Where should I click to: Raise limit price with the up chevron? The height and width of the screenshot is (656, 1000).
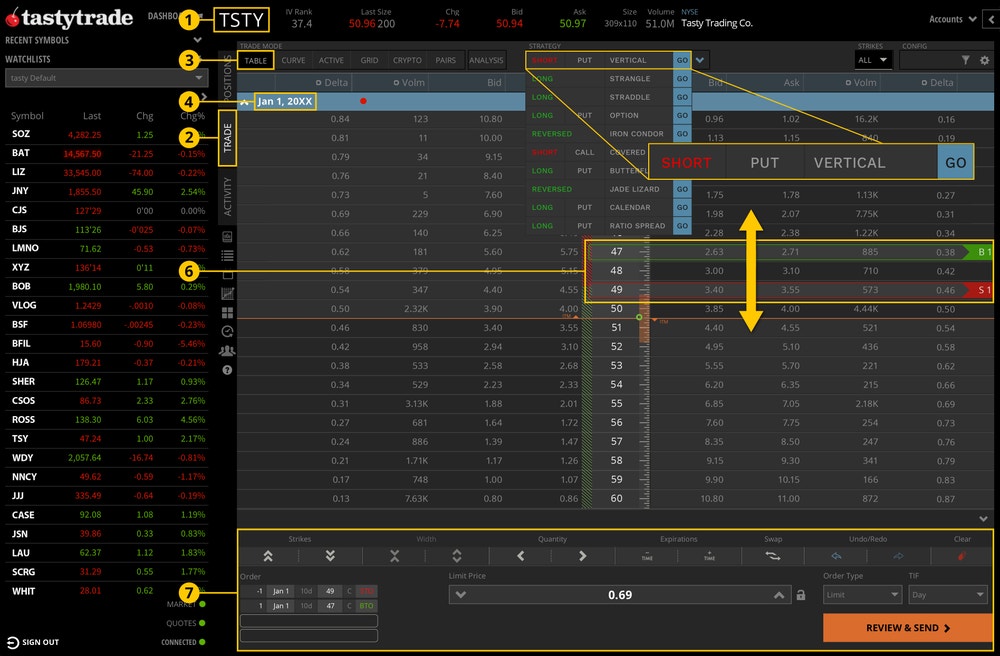pyautogui.click(x=779, y=595)
